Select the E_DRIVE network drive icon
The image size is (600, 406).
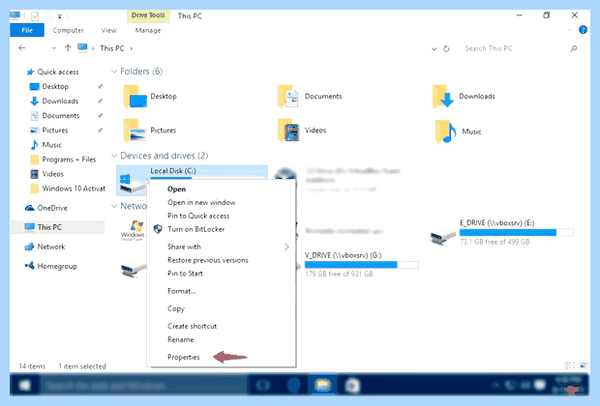tap(443, 236)
